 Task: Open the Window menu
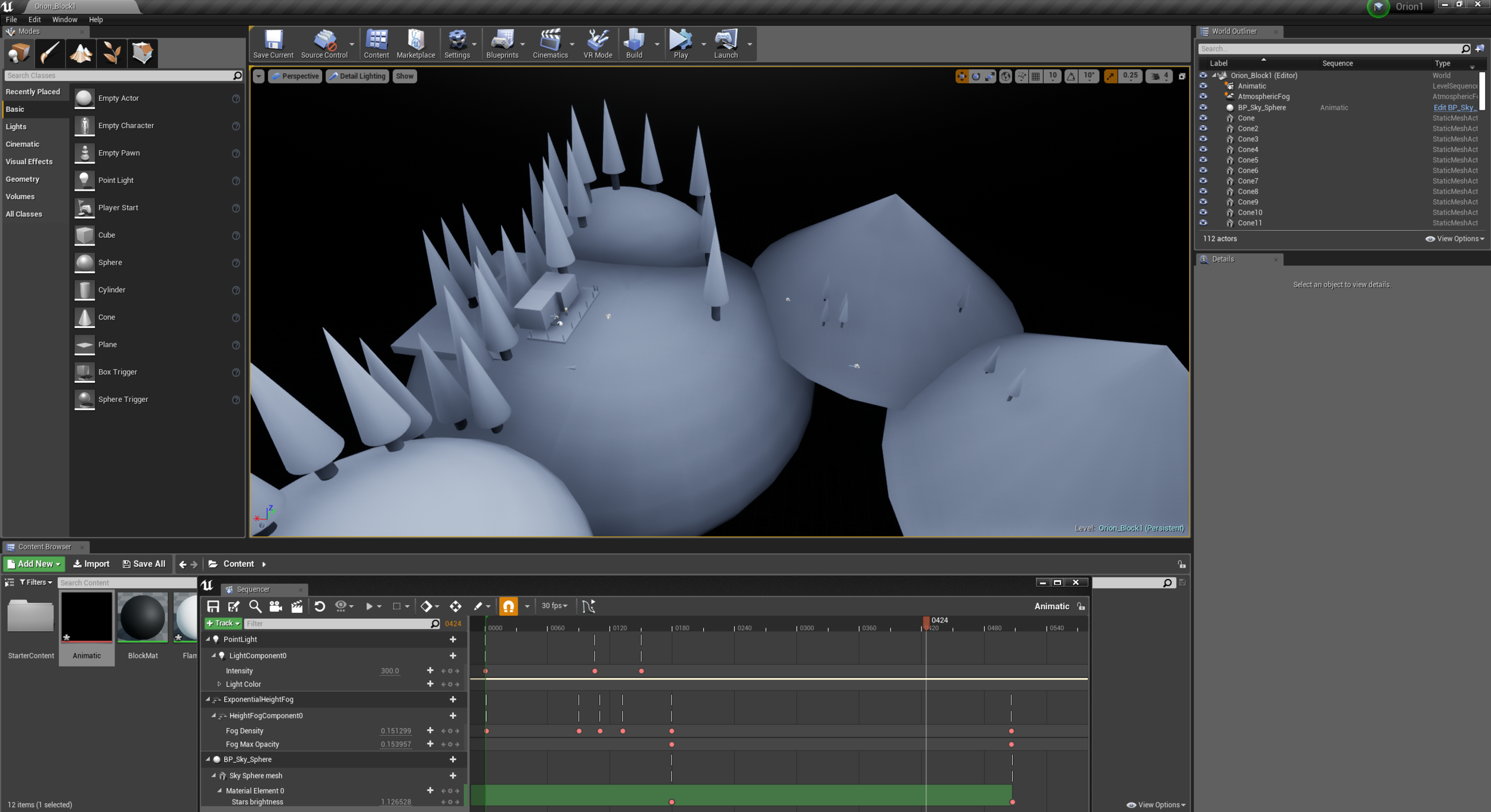click(64, 20)
